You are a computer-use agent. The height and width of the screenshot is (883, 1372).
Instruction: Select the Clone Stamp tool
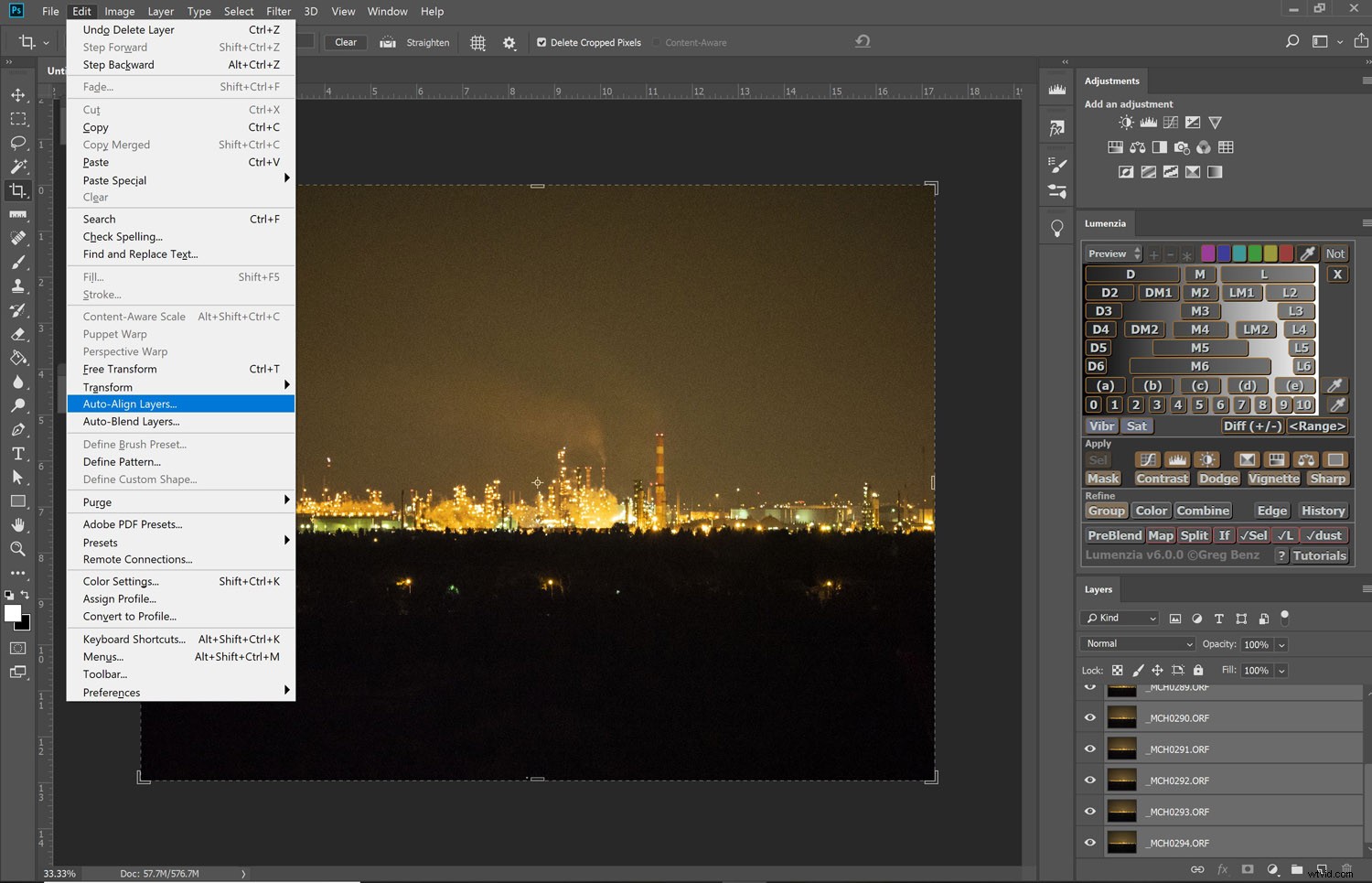tap(18, 285)
